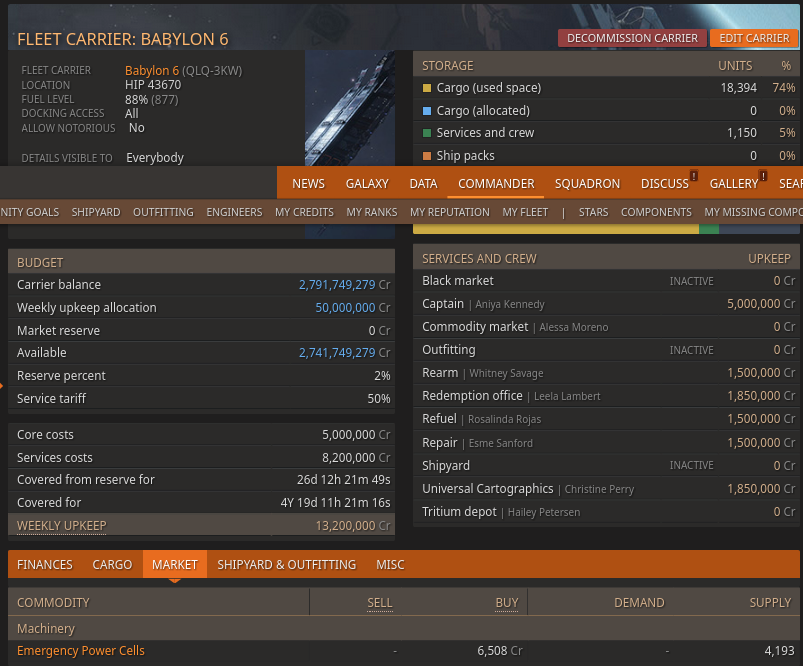This screenshot has height=666, width=803.
Task: Switch to the Cargo tab
Action: coord(112,565)
